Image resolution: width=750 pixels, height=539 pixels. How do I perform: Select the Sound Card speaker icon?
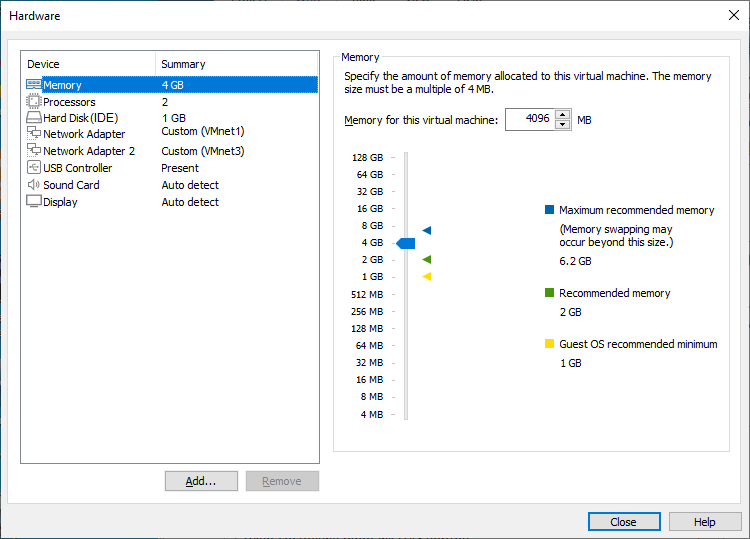[34, 185]
